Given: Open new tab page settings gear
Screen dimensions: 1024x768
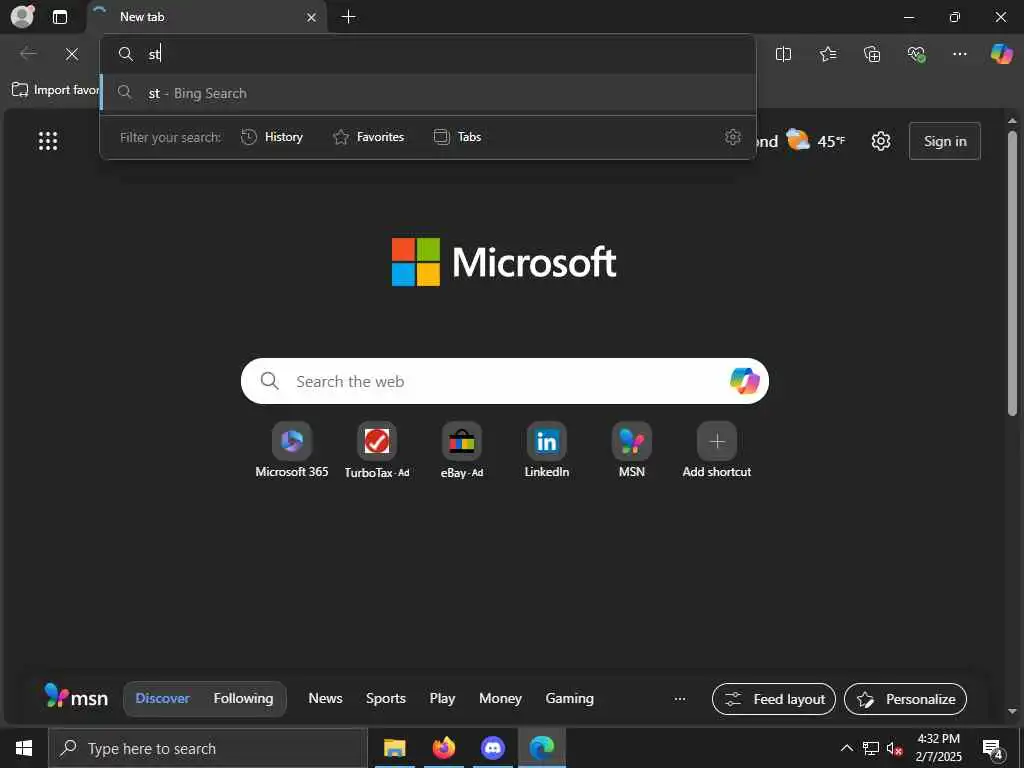Looking at the screenshot, I should coord(880,141).
